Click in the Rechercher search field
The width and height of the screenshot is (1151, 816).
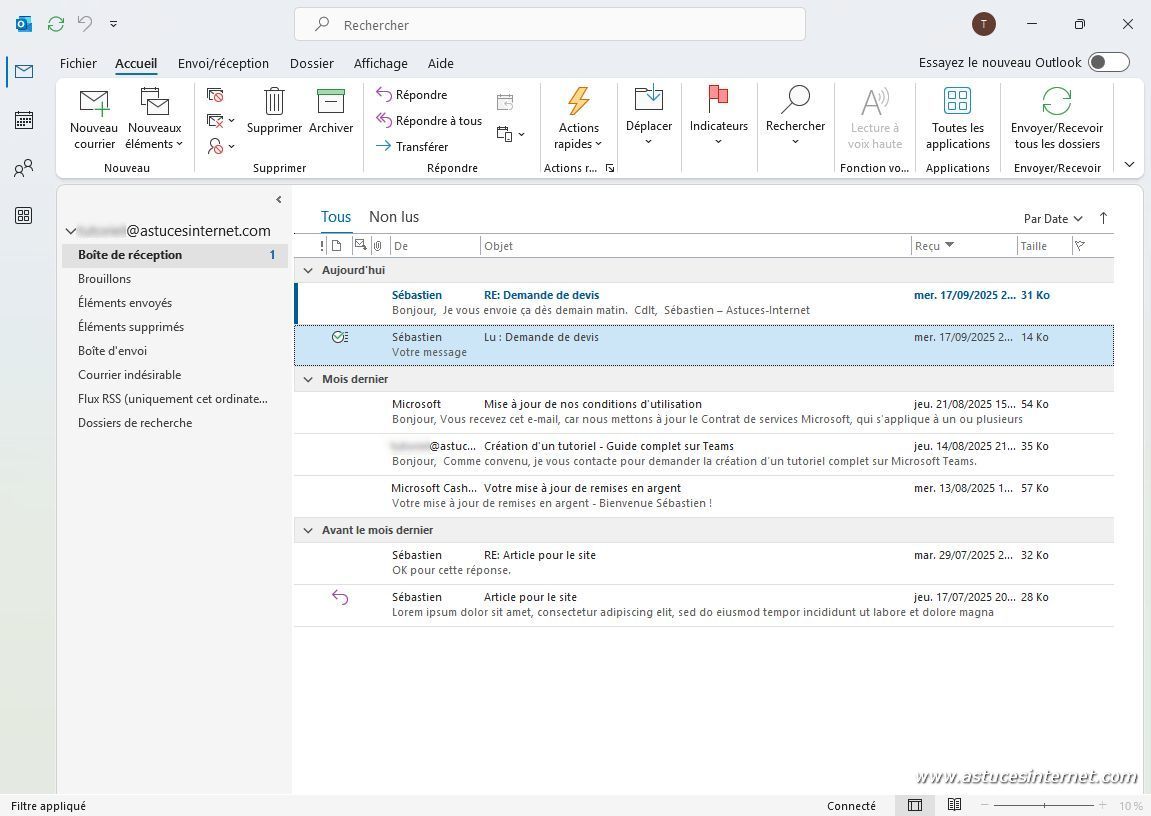point(550,25)
